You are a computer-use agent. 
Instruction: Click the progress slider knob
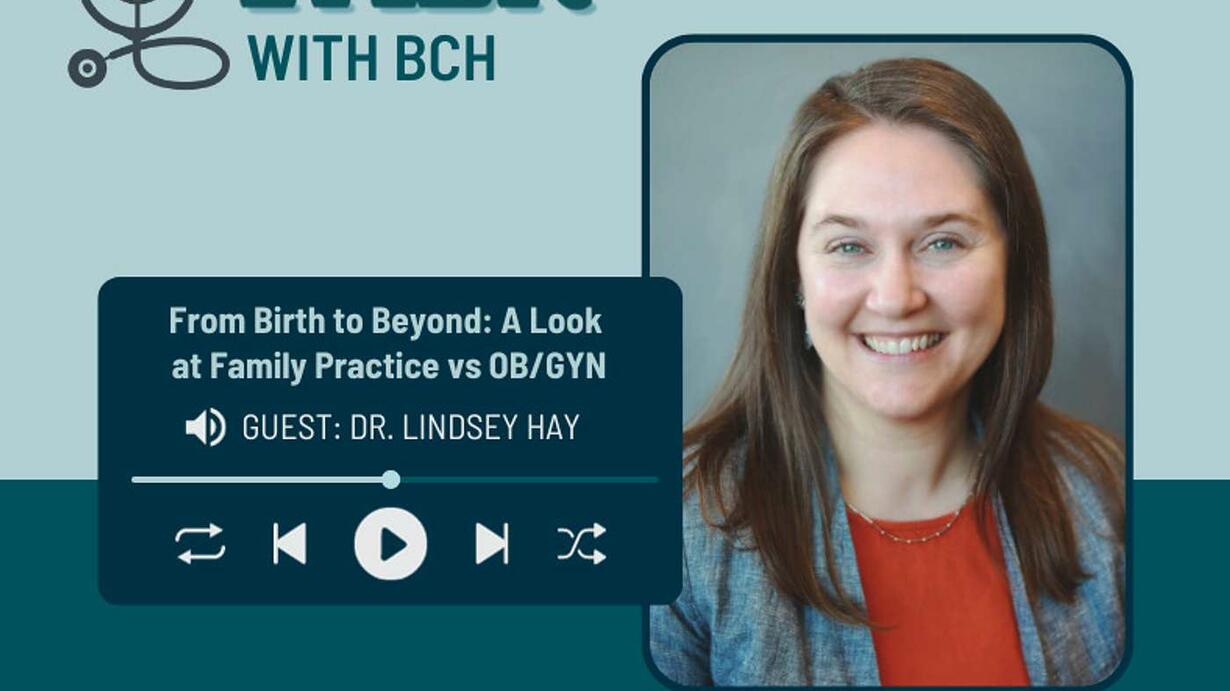pos(391,480)
